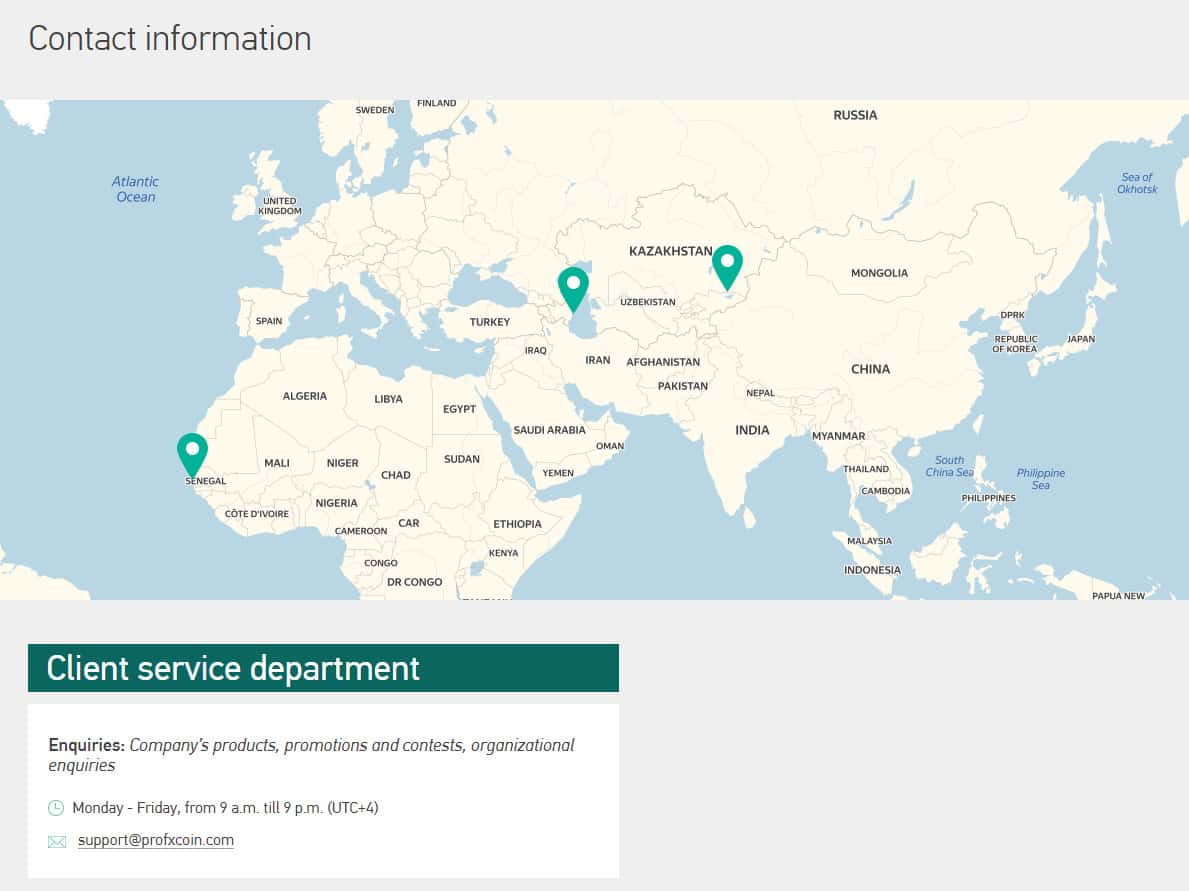Click the Turkey label on the map

point(490,322)
